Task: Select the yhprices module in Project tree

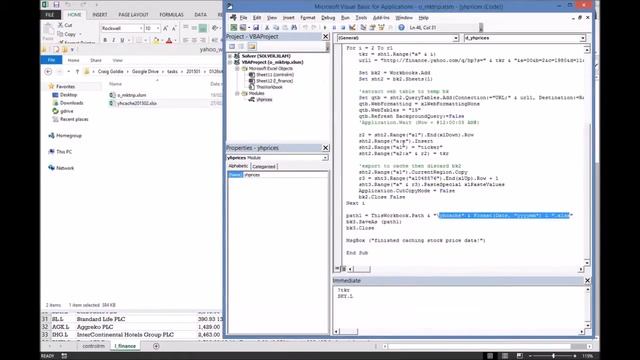Action: [x=264, y=100]
